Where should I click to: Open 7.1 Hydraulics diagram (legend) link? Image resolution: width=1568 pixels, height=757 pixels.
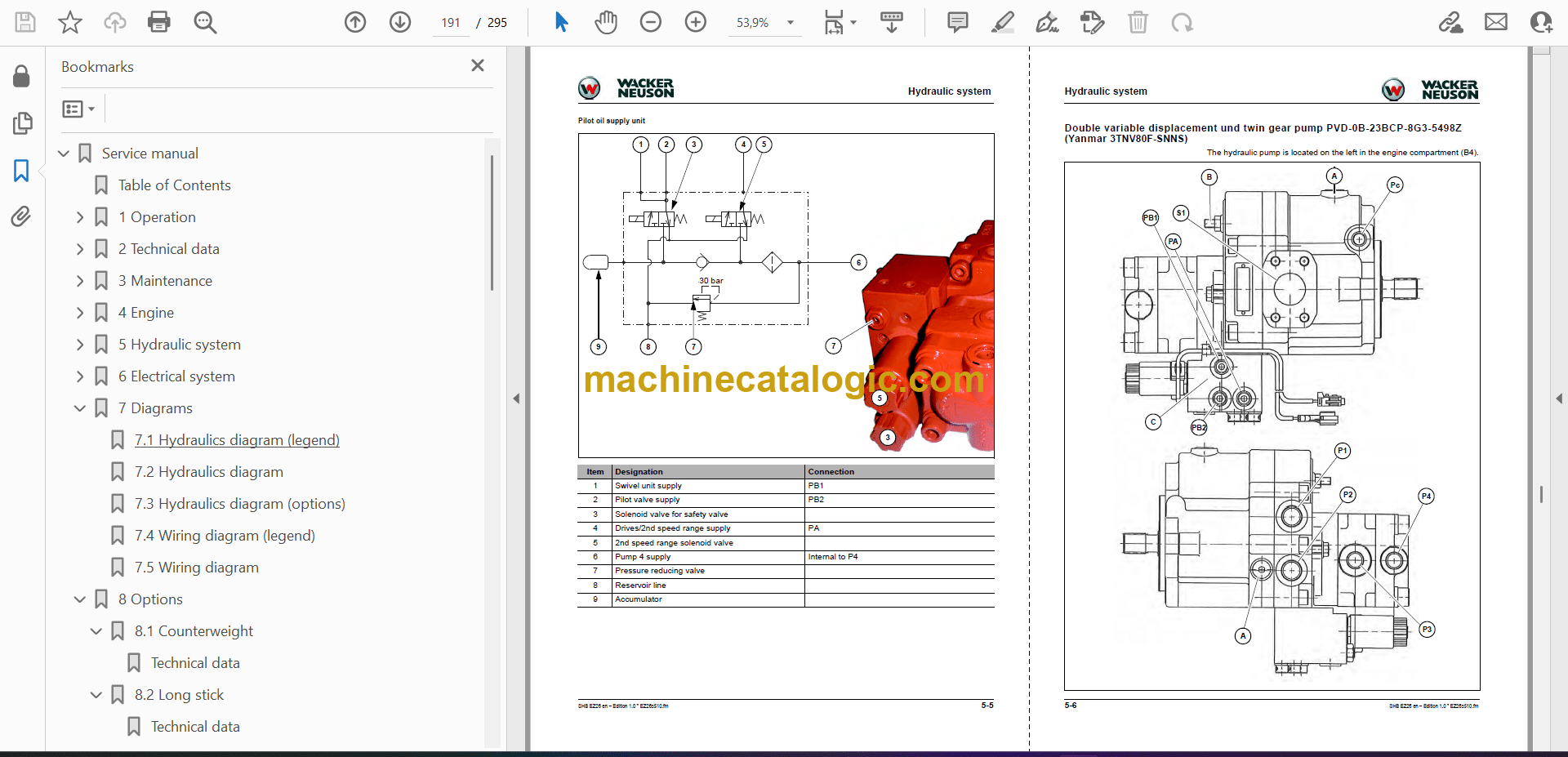click(x=237, y=440)
